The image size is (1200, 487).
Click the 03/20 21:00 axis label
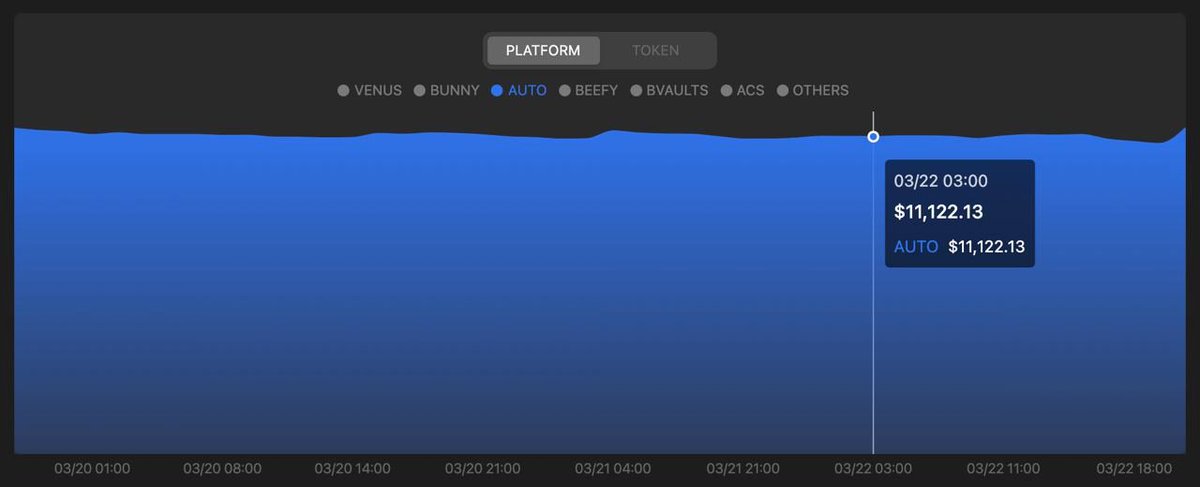coord(483,468)
